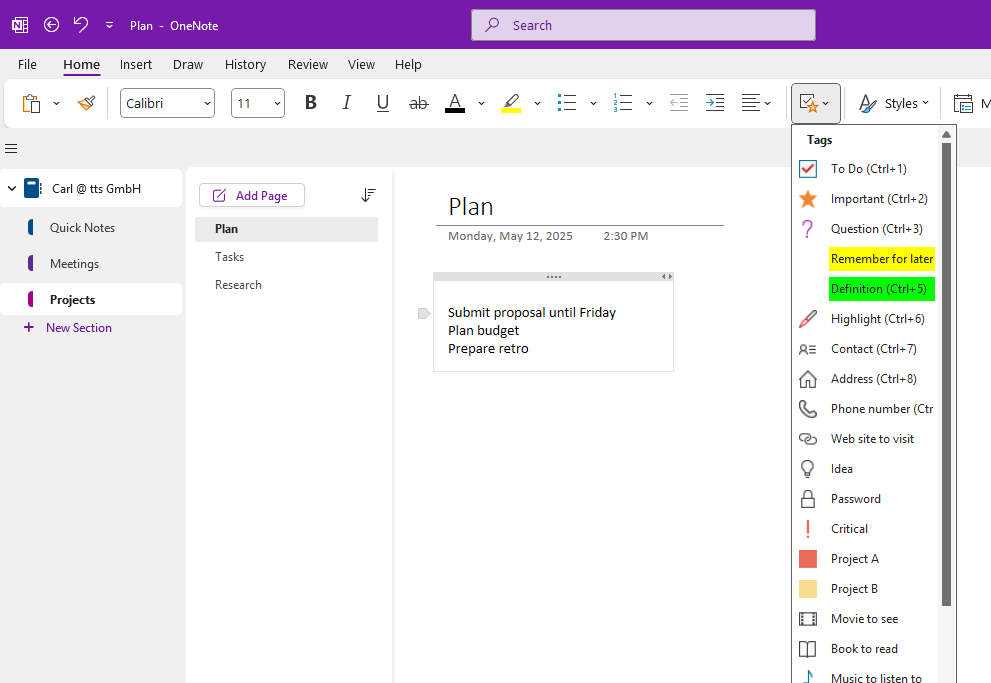Apply the Phone number tag
991x683 pixels.
(865, 409)
